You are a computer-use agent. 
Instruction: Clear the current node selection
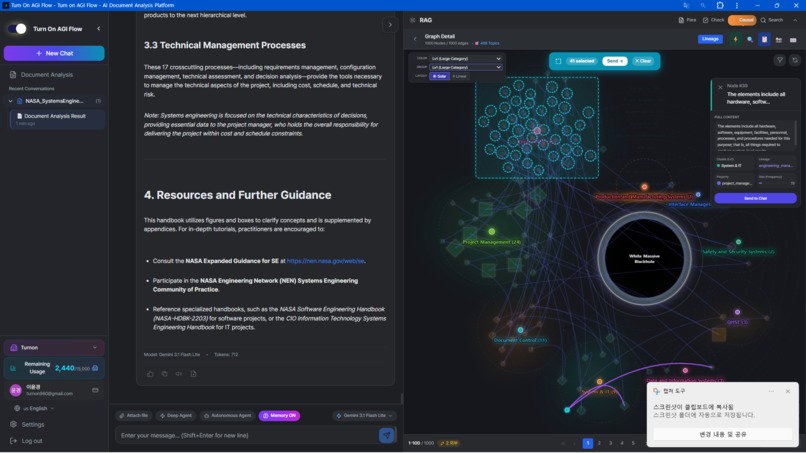(x=643, y=61)
